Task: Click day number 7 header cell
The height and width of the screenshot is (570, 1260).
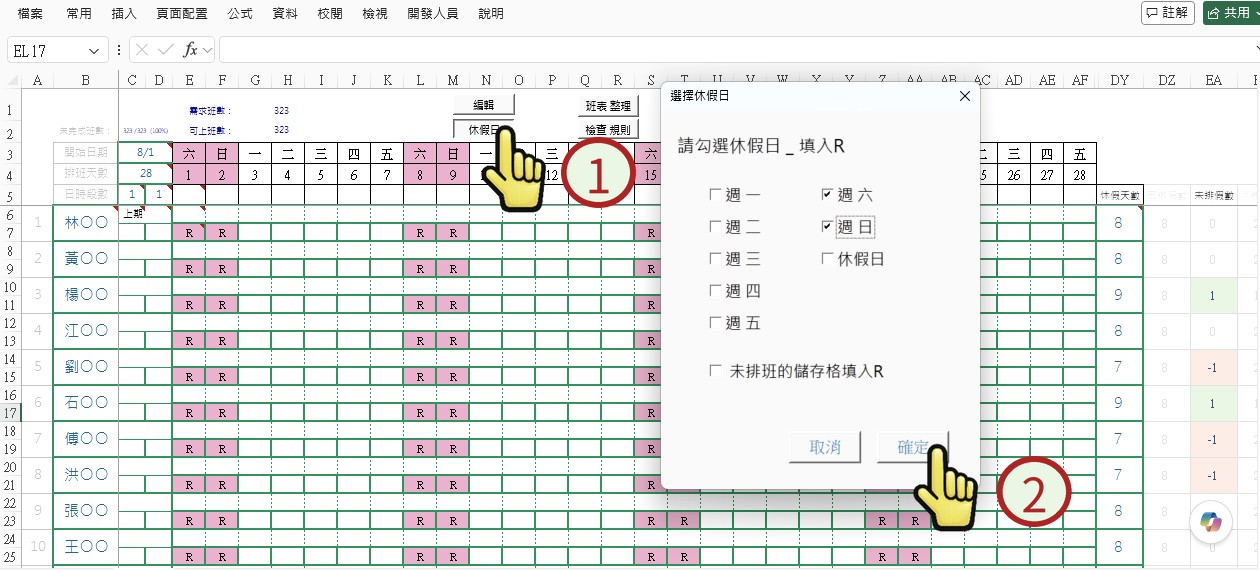Action: 386,174
